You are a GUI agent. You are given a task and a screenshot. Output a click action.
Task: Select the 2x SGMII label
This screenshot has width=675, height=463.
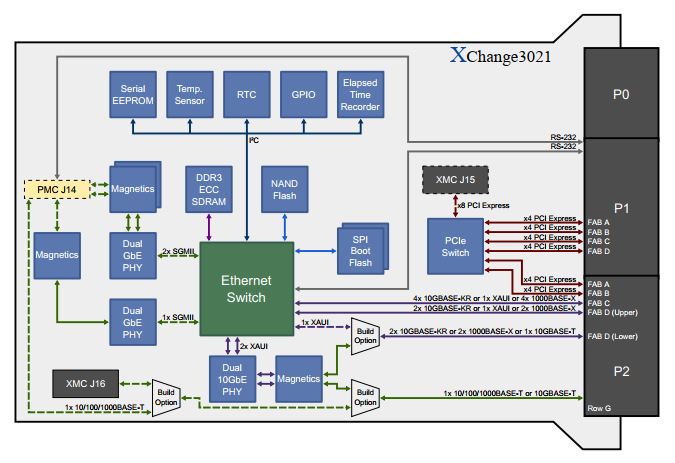(x=178, y=251)
